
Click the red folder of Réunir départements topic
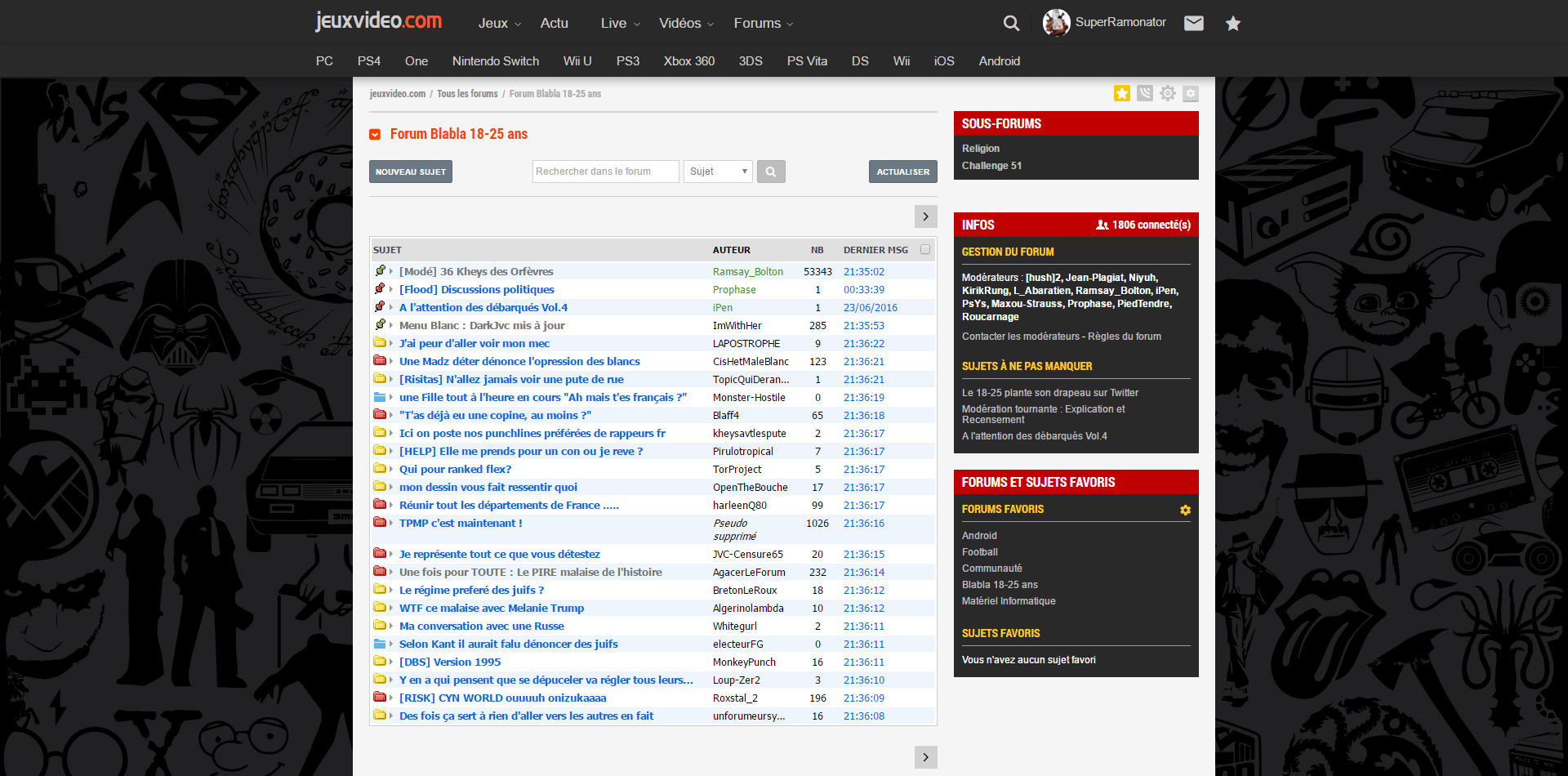380,505
